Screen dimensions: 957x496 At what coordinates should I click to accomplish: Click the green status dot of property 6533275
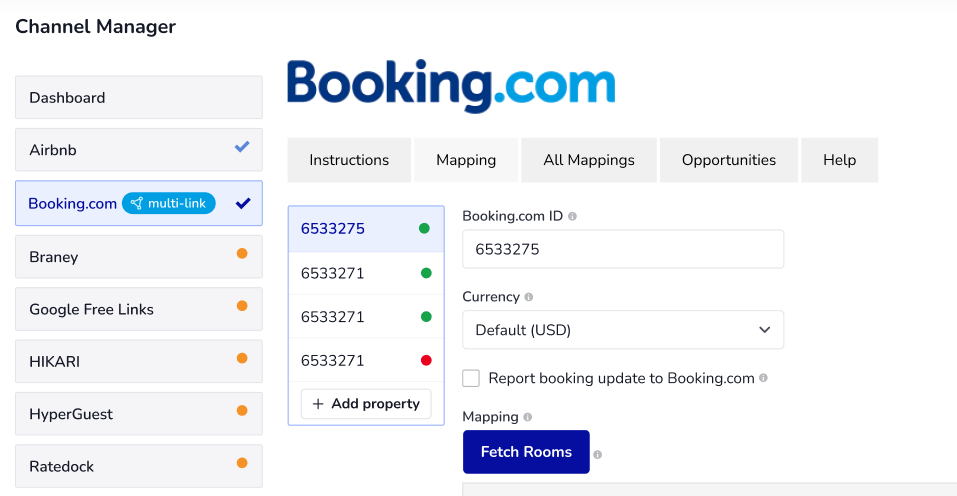pyautogui.click(x=424, y=228)
